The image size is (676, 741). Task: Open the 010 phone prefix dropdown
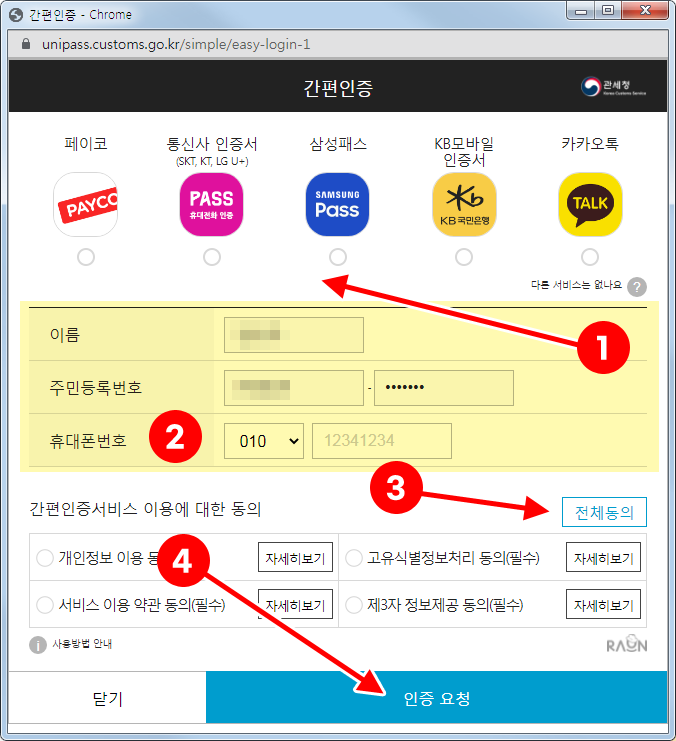264,441
